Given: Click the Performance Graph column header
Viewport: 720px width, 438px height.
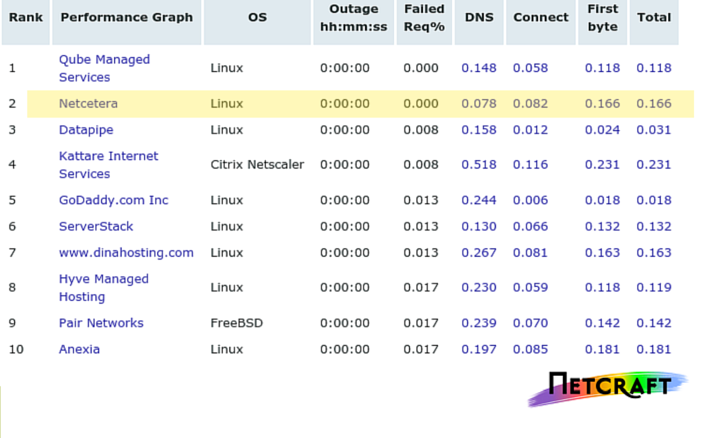Looking at the screenshot, I should point(127,22).
